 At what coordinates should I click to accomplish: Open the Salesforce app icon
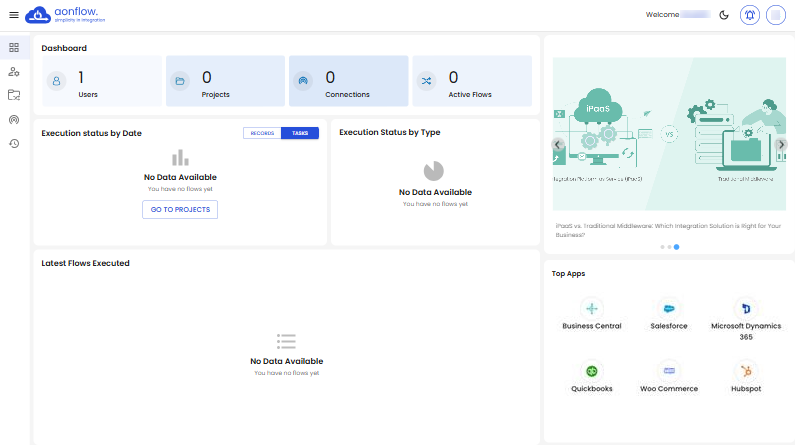pyautogui.click(x=668, y=309)
